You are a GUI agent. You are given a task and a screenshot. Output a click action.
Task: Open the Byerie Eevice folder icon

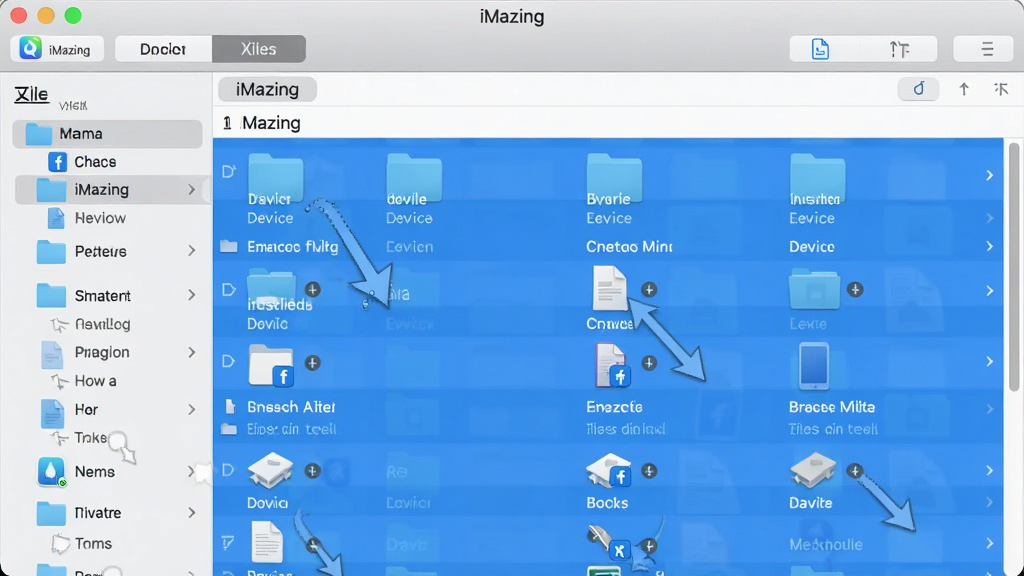(614, 178)
